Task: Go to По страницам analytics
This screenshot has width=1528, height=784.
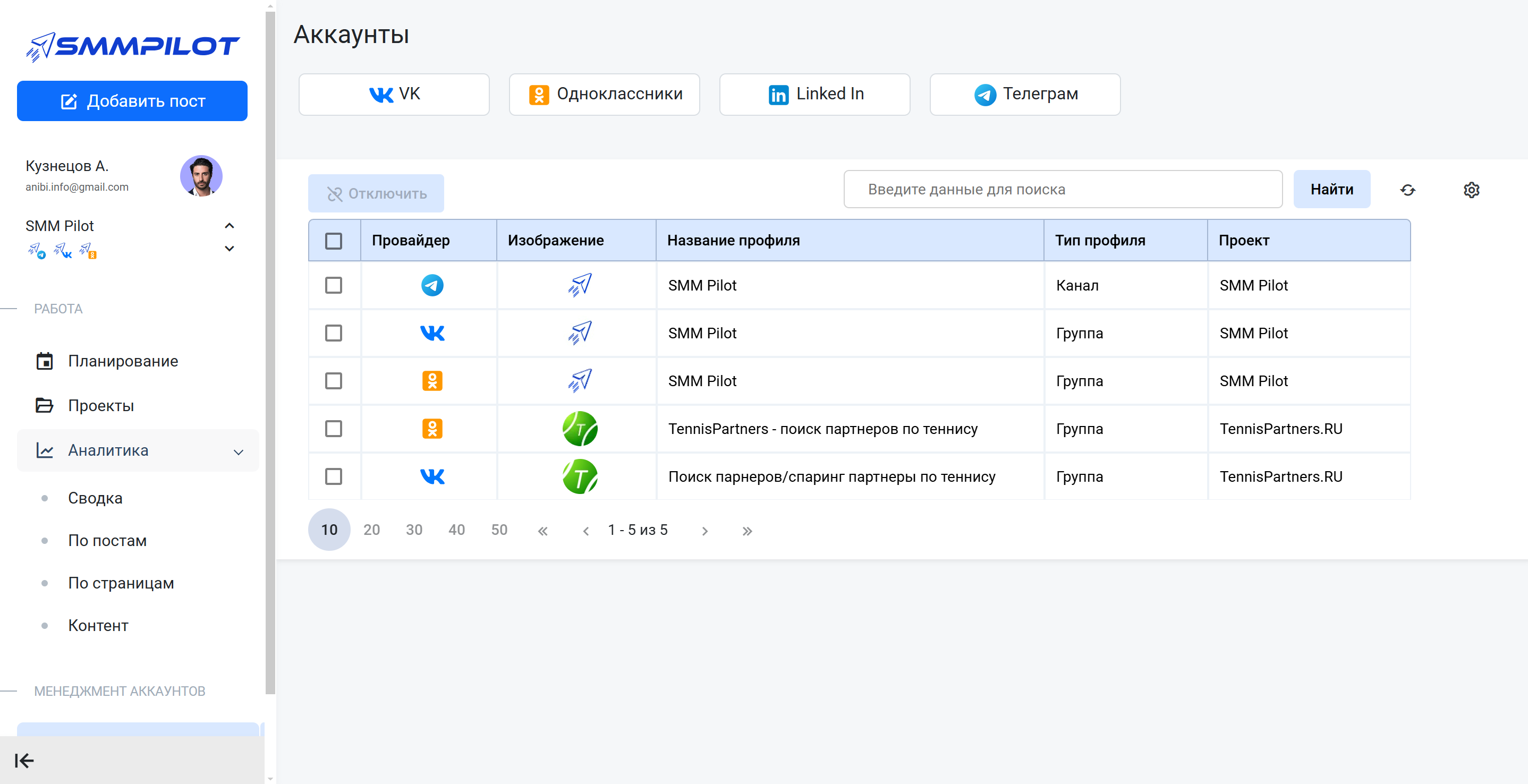Action: point(121,583)
